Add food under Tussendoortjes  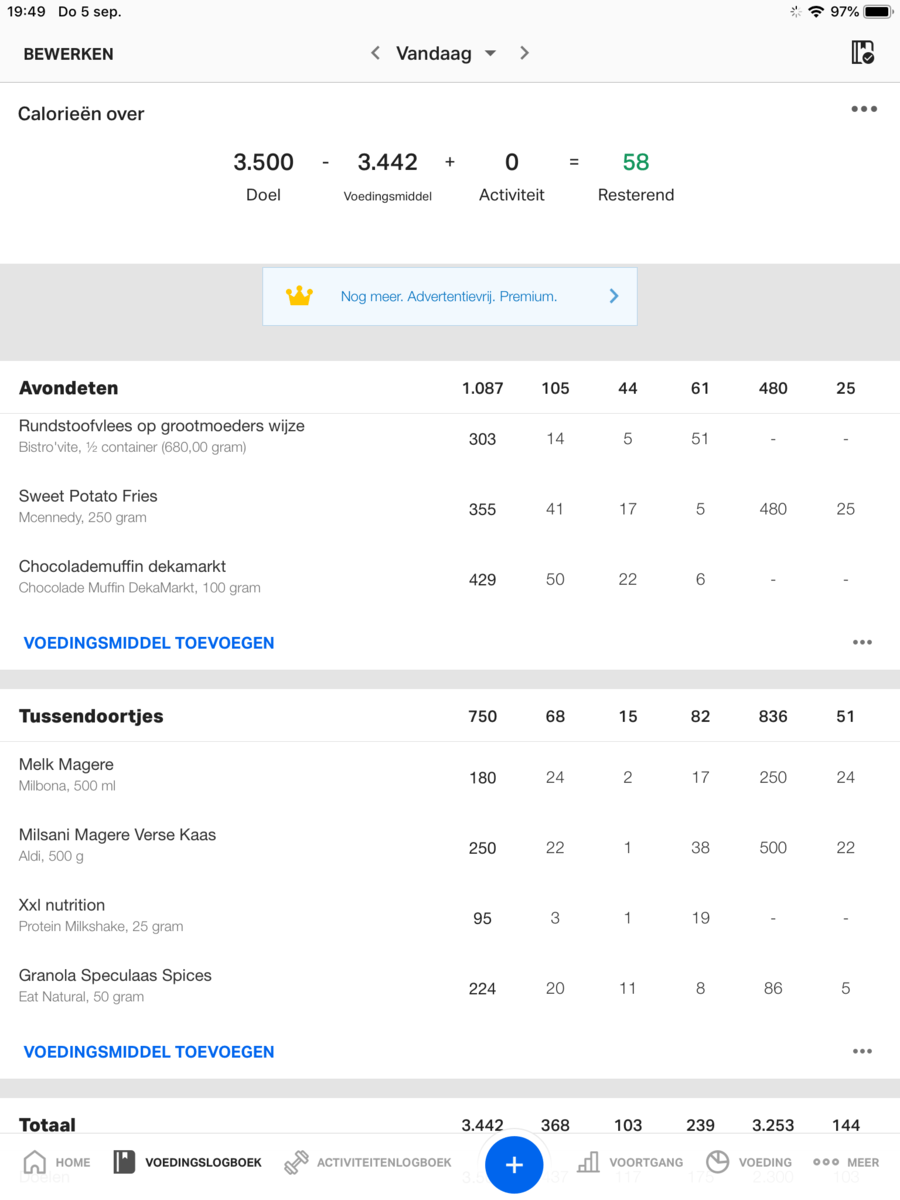tap(149, 1052)
